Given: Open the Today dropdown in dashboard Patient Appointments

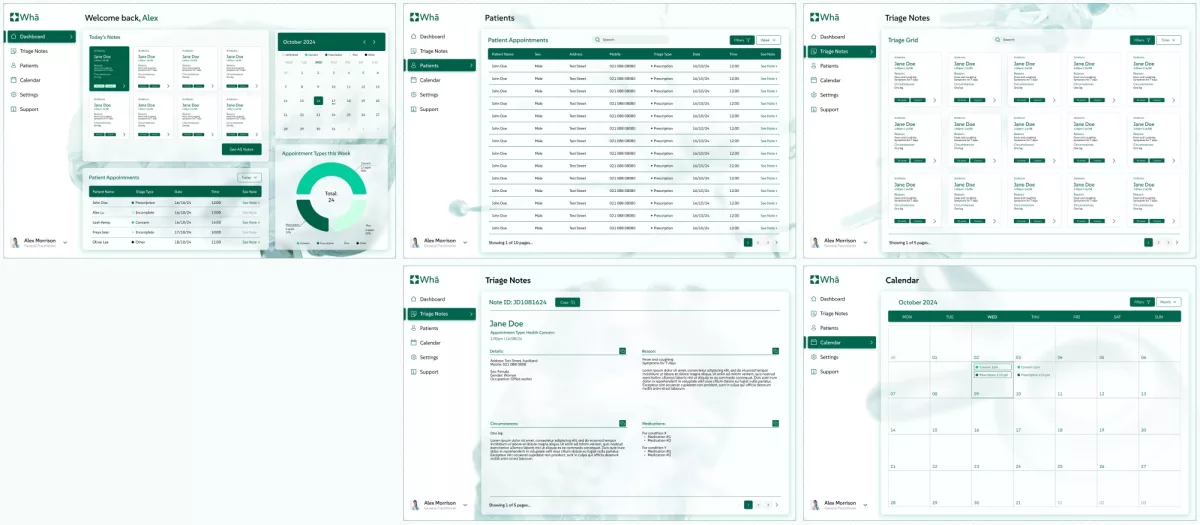Looking at the screenshot, I should (247, 177).
